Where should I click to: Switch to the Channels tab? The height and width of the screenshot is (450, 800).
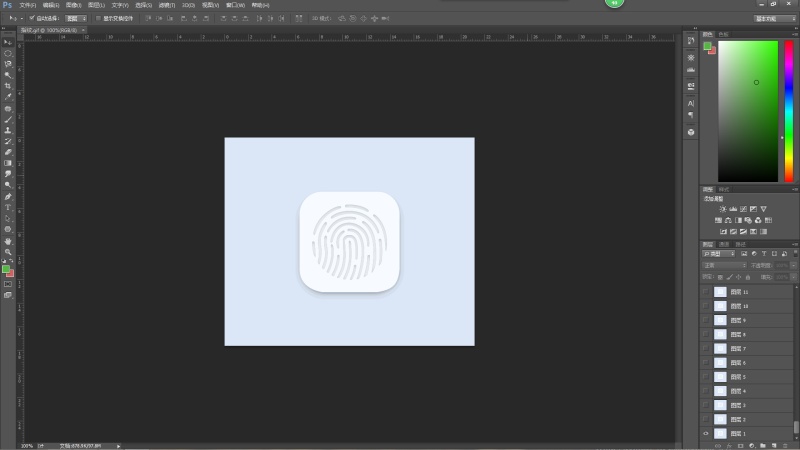(724, 244)
